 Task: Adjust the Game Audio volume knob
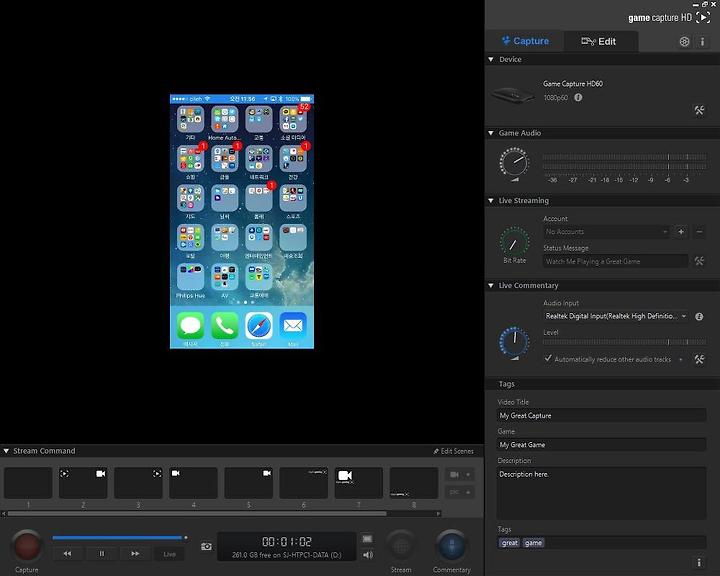tap(514, 162)
